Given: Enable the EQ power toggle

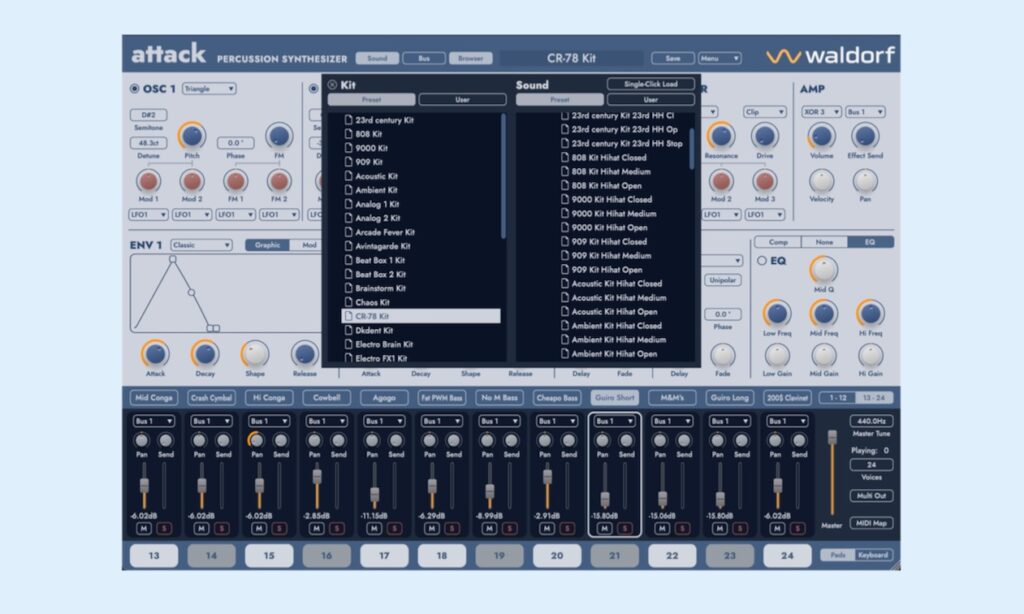Looking at the screenshot, I should click(x=761, y=261).
